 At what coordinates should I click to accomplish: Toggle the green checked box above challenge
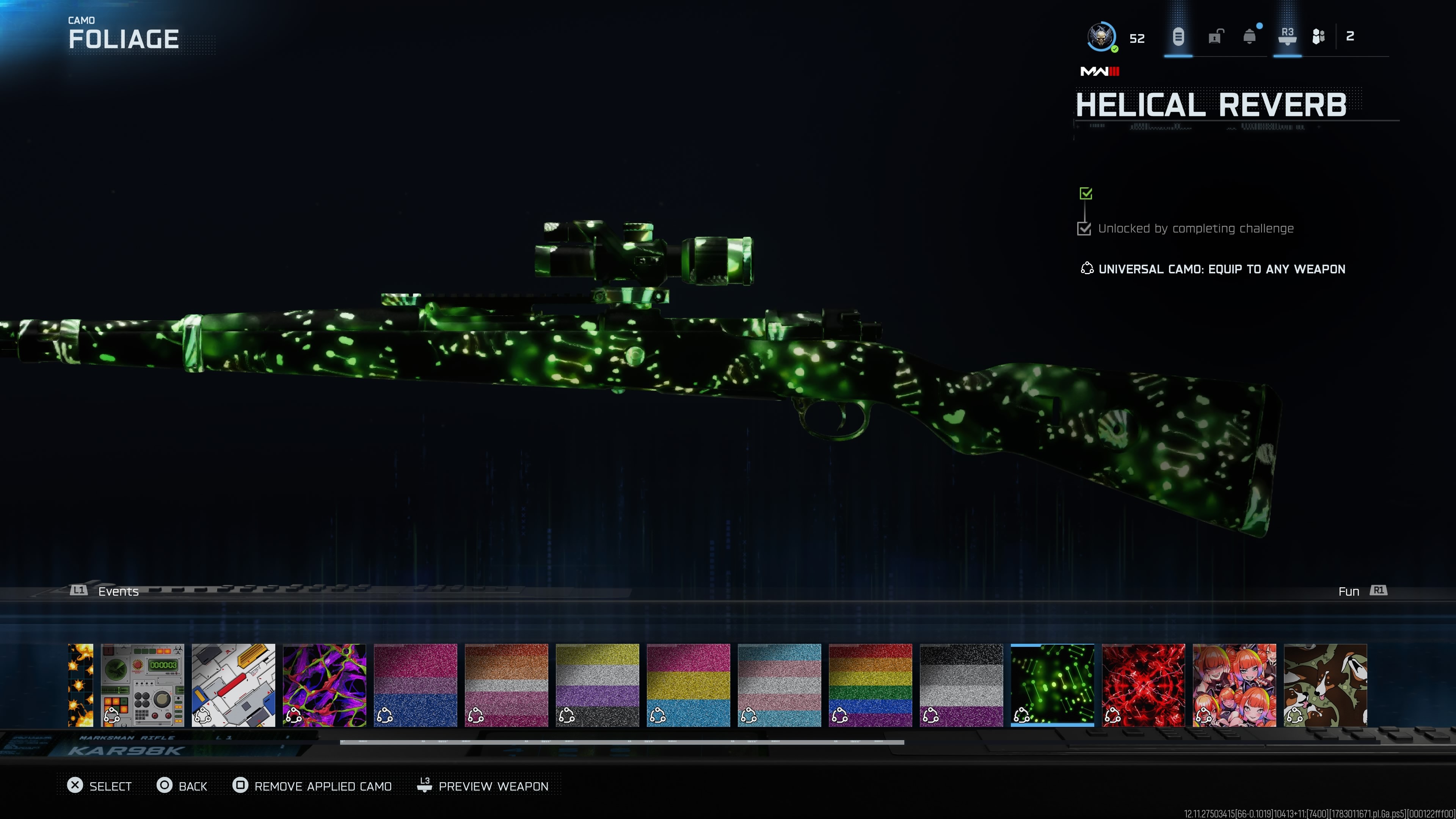pyautogui.click(x=1085, y=193)
